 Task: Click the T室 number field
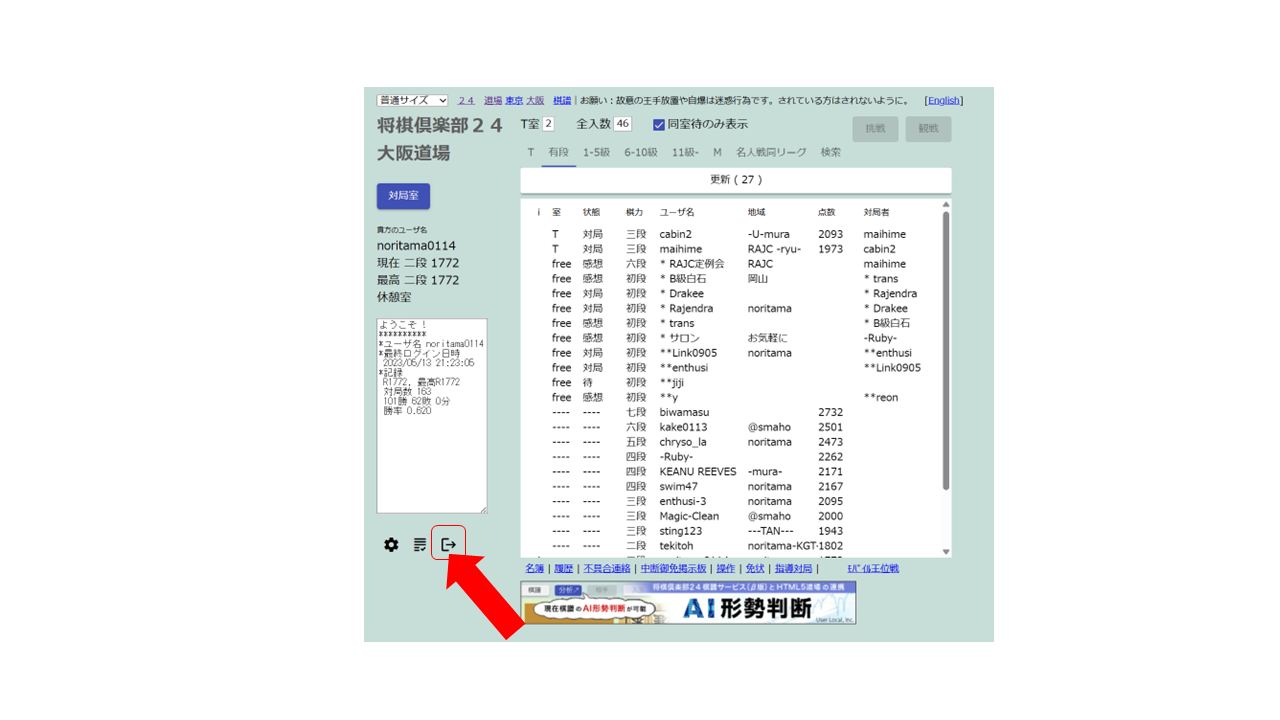[548, 124]
